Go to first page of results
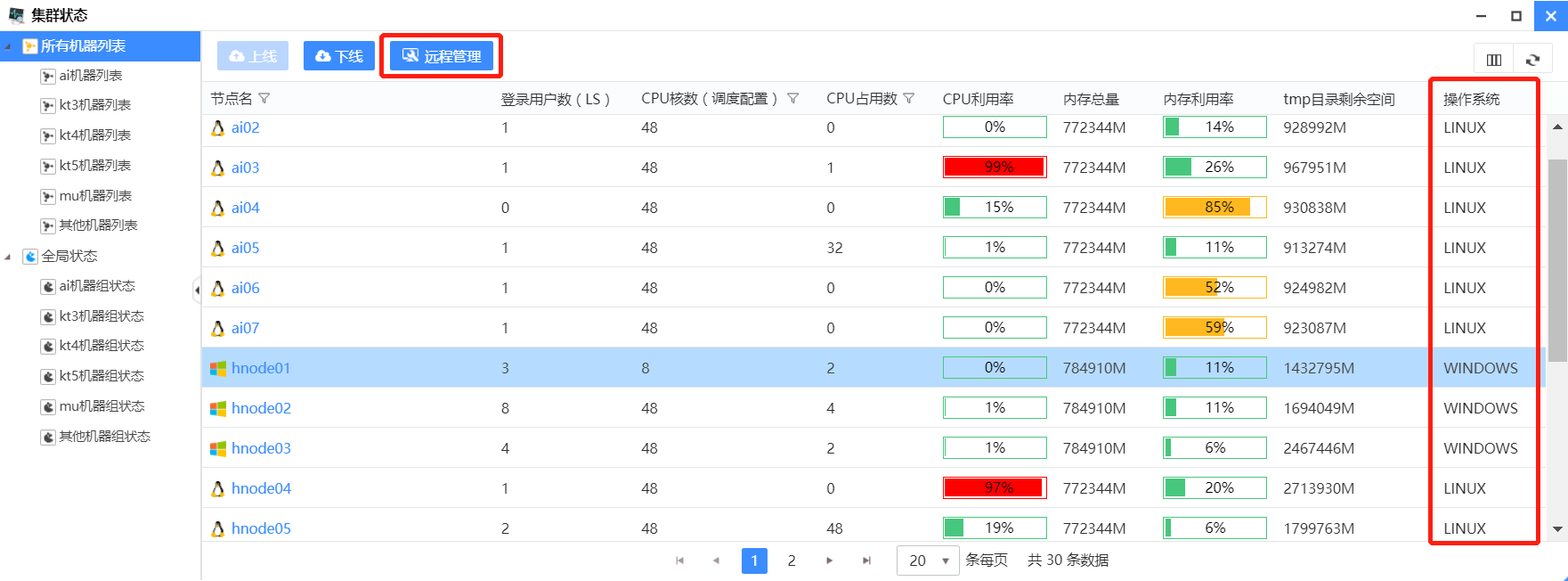 tap(679, 561)
